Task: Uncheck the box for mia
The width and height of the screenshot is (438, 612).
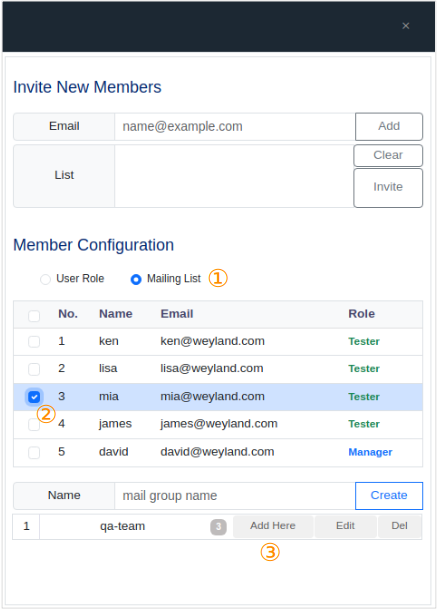Action: point(34,397)
